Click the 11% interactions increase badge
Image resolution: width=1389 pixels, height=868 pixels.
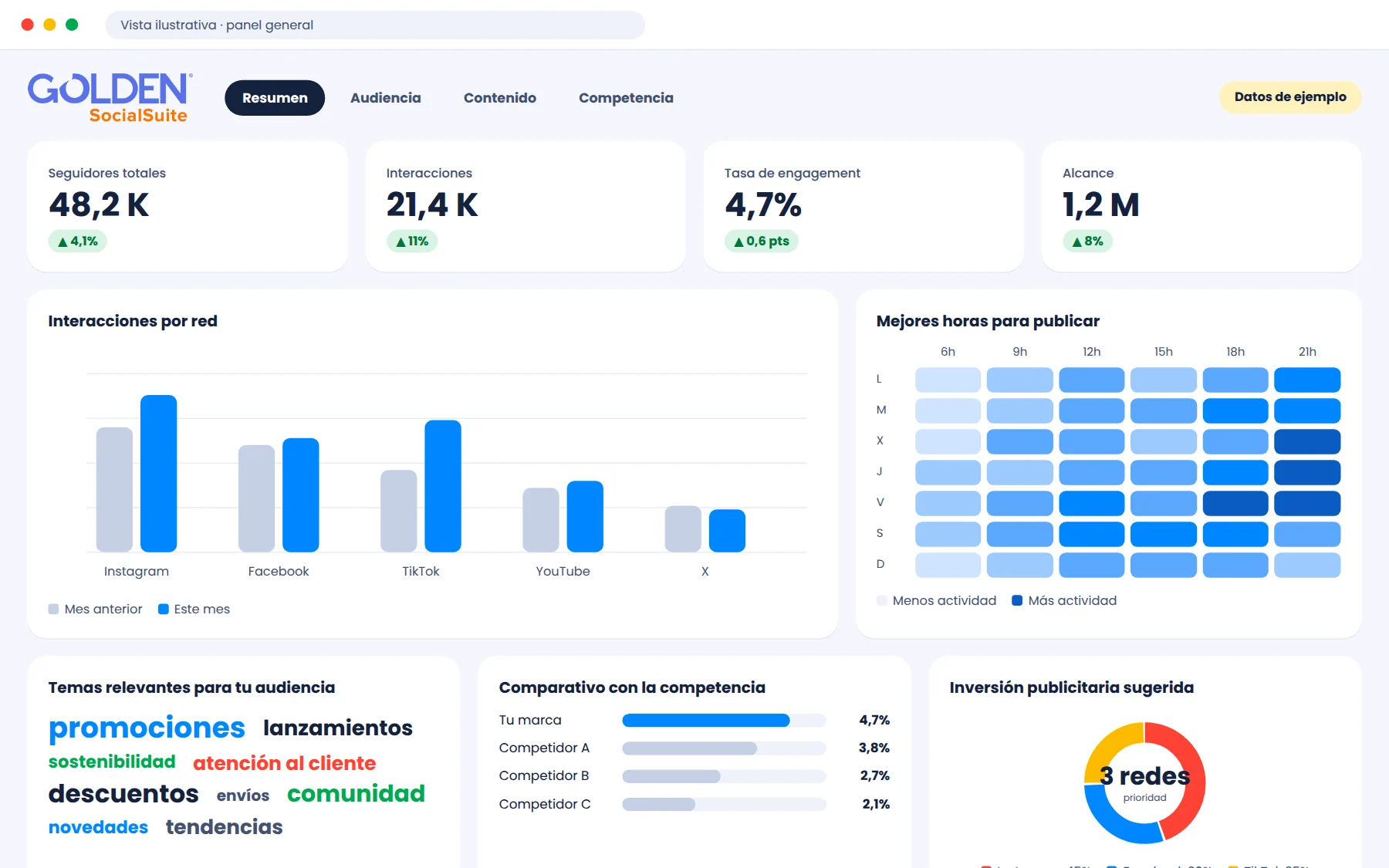412,241
